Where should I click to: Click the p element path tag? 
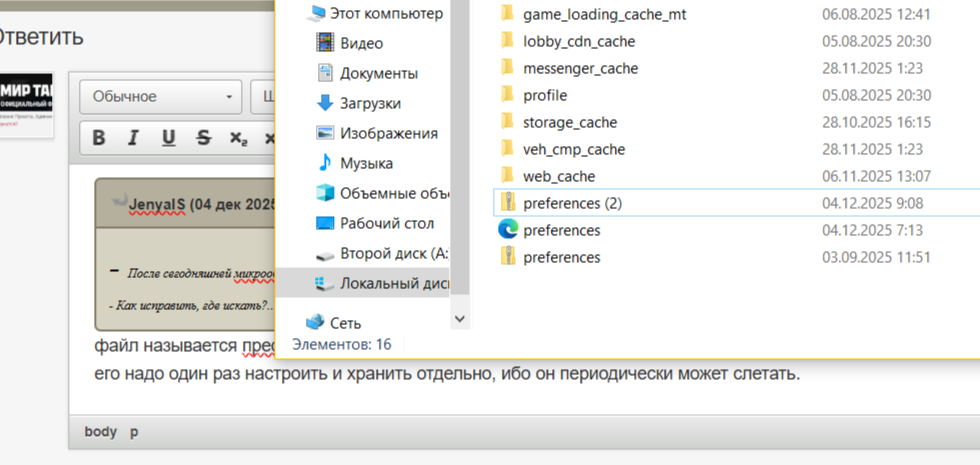(134, 432)
